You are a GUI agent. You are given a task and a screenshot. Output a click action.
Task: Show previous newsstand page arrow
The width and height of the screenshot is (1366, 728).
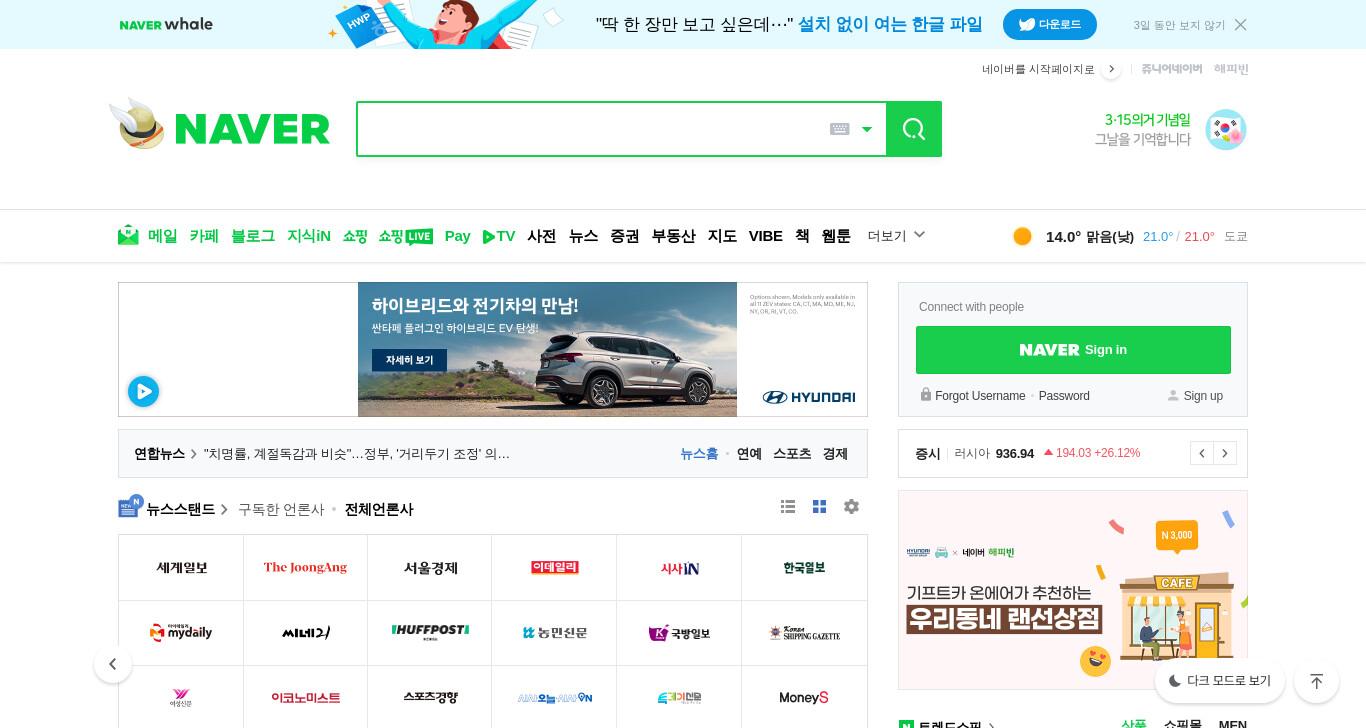[x=113, y=664]
